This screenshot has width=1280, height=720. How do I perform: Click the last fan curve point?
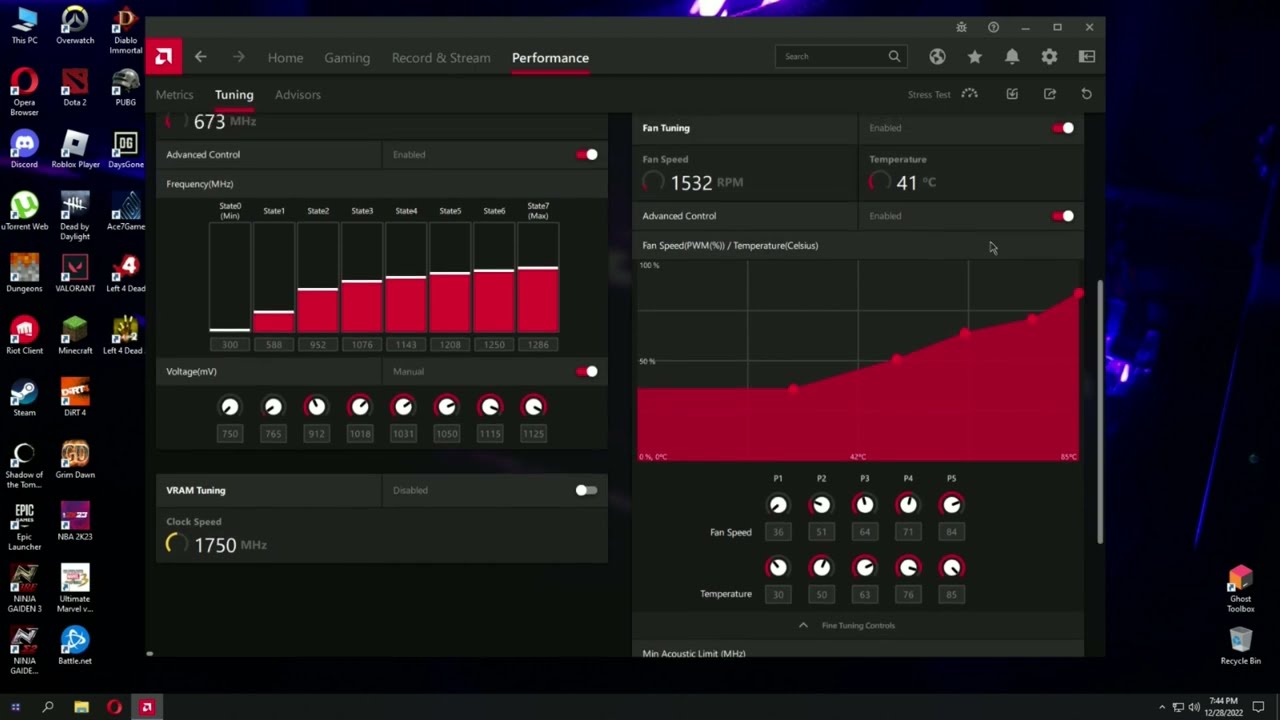click(x=1078, y=294)
